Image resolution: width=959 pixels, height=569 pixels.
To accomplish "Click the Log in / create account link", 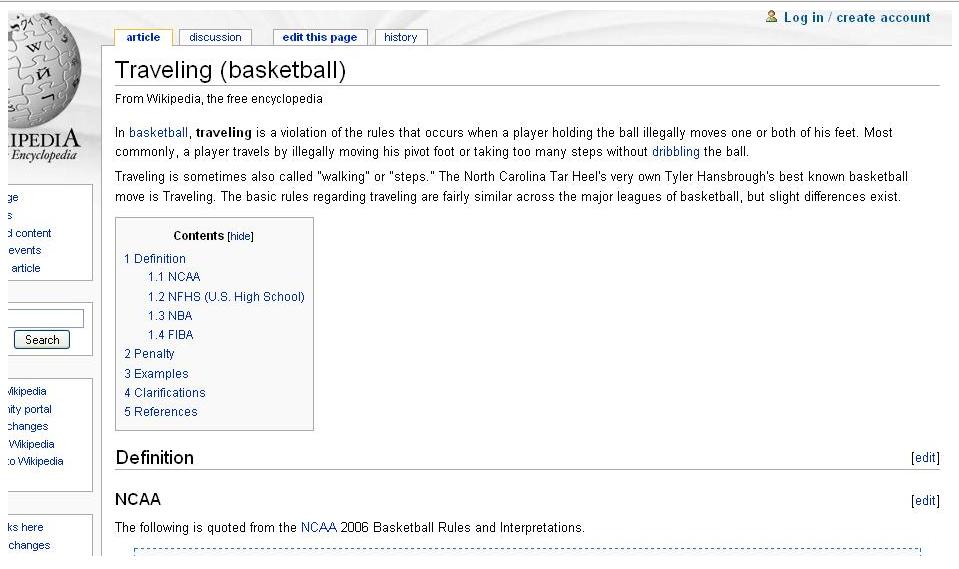I will (x=857, y=17).
